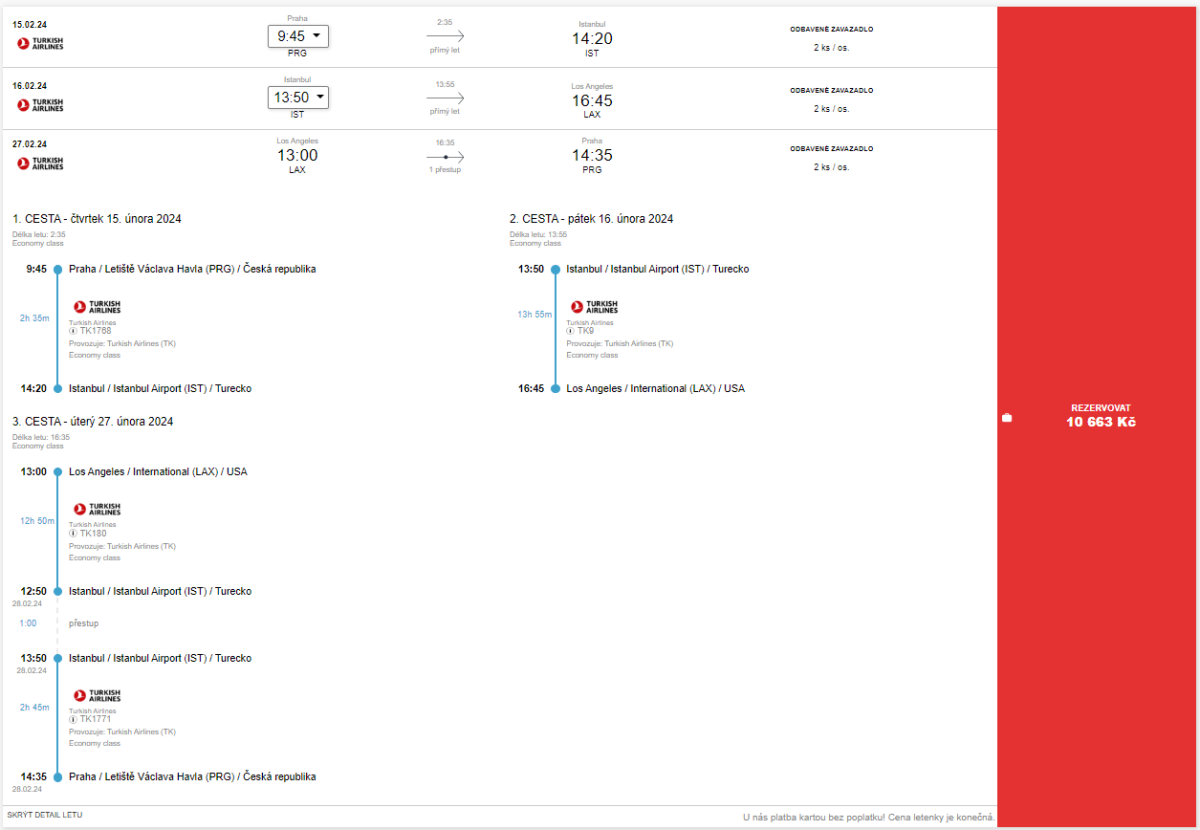1200x830 pixels.
Task: Click Turkish Airlines logo in the 27.02.24 row
Action: 40,162
